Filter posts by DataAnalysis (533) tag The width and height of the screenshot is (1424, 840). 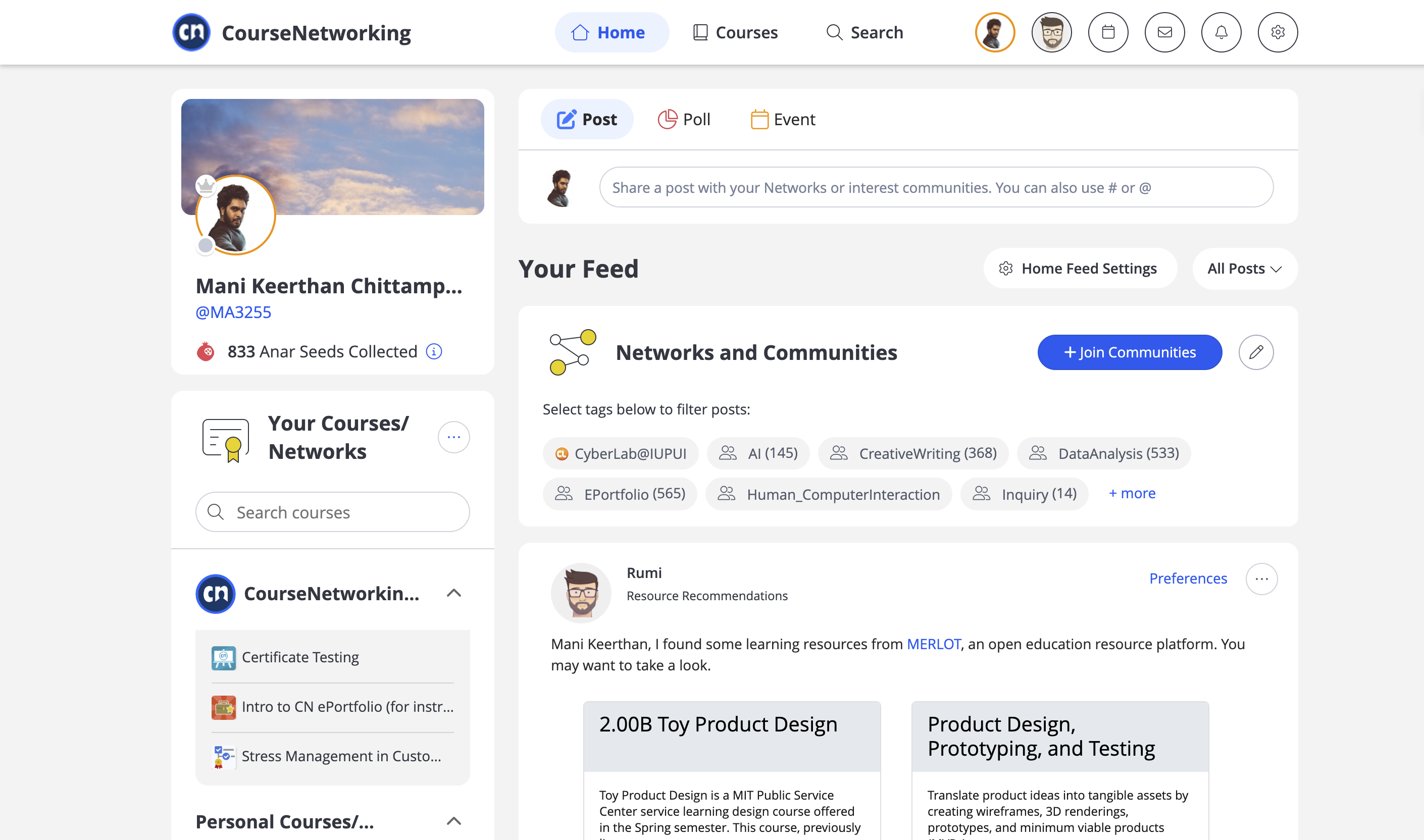[x=1104, y=453]
